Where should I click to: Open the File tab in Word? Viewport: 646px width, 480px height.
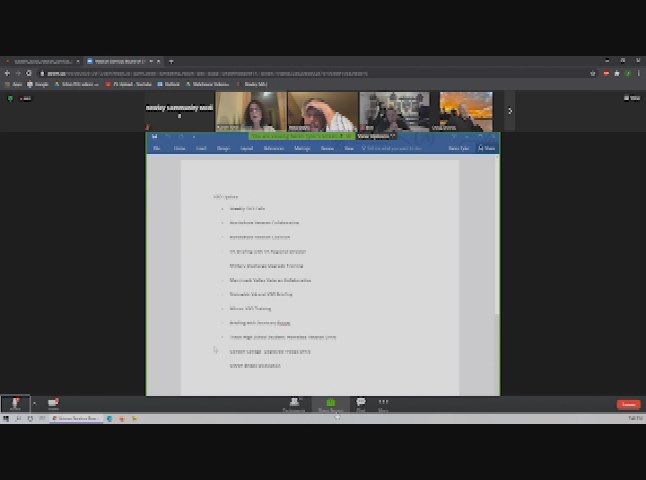click(x=156, y=148)
